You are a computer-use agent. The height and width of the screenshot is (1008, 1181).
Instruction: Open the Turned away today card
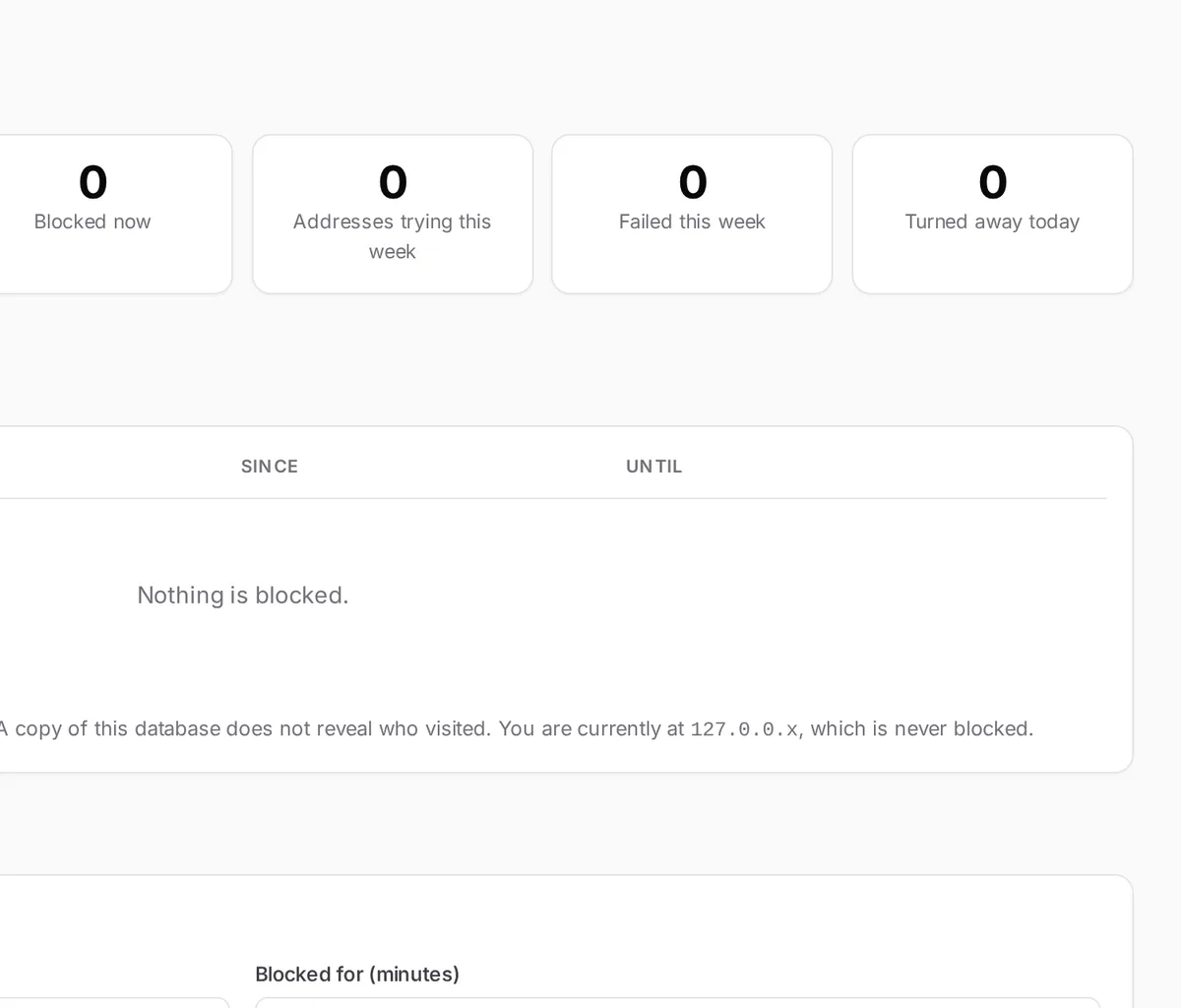(x=992, y=215)
